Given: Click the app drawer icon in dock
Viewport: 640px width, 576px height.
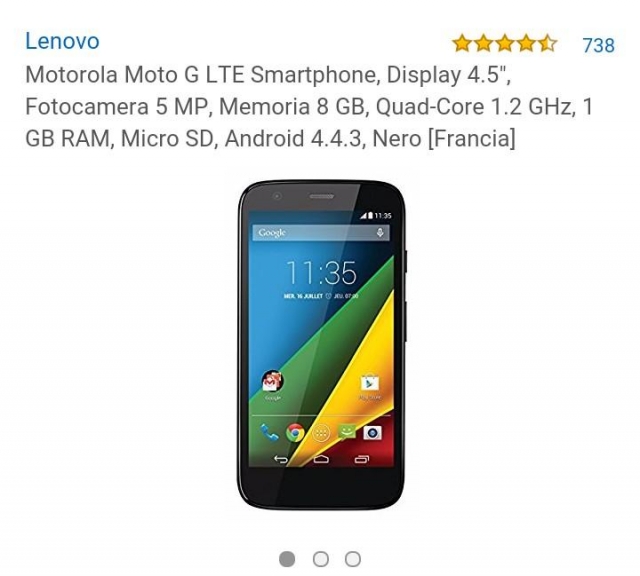Looking at the screenshot, I should [x=321, y=433].
